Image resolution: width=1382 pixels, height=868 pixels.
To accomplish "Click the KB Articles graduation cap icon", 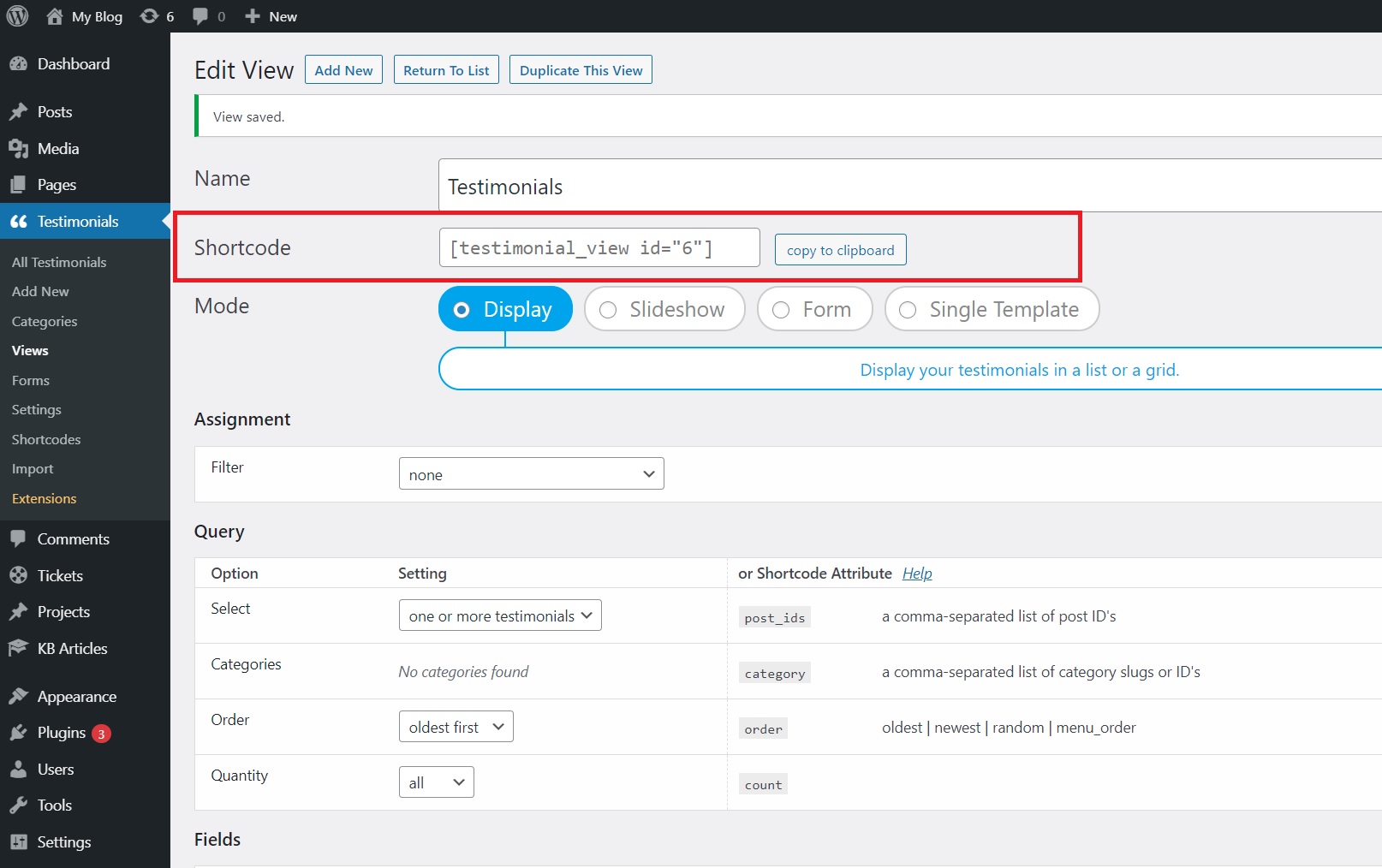I will click(18, 649).
